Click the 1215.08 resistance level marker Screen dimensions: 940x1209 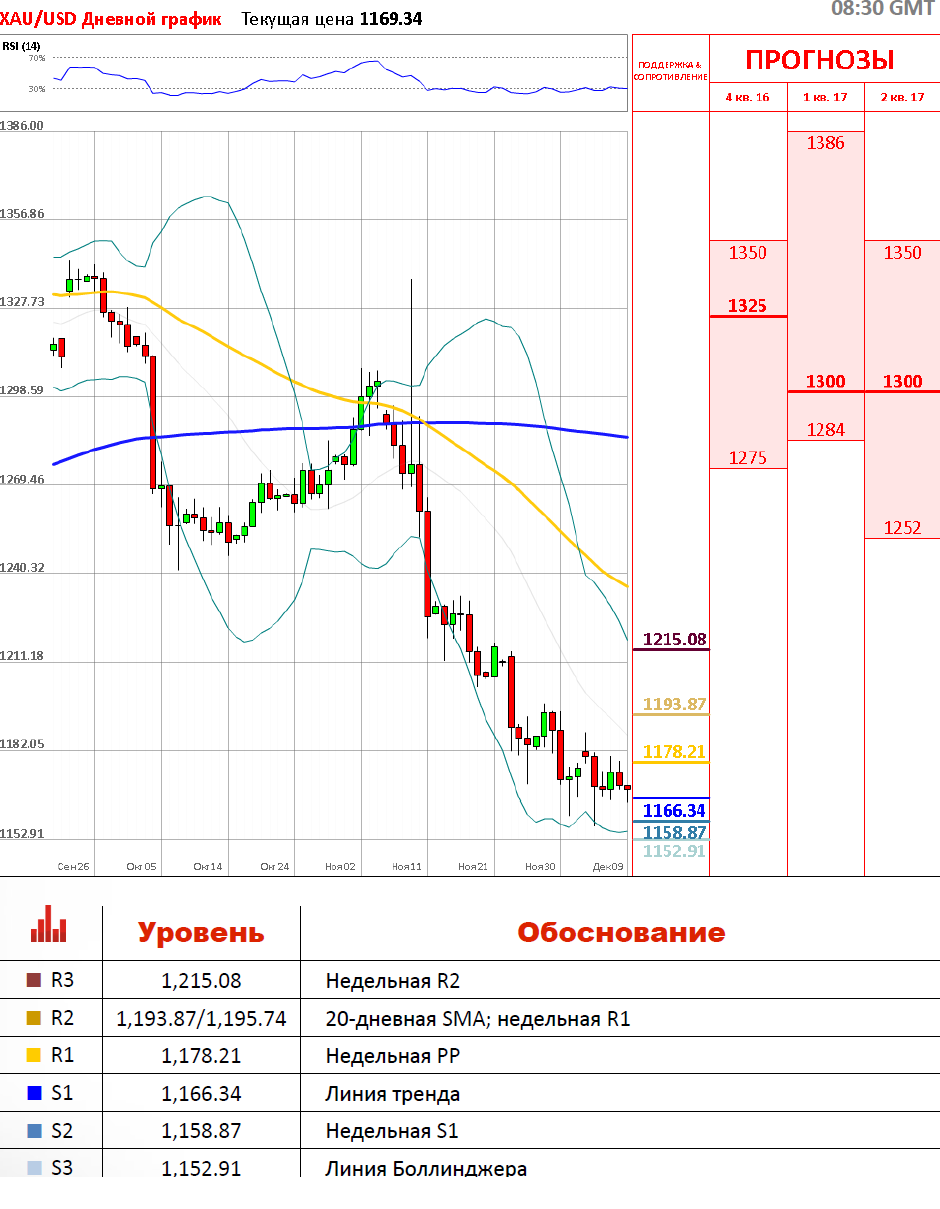click(674, 639)
